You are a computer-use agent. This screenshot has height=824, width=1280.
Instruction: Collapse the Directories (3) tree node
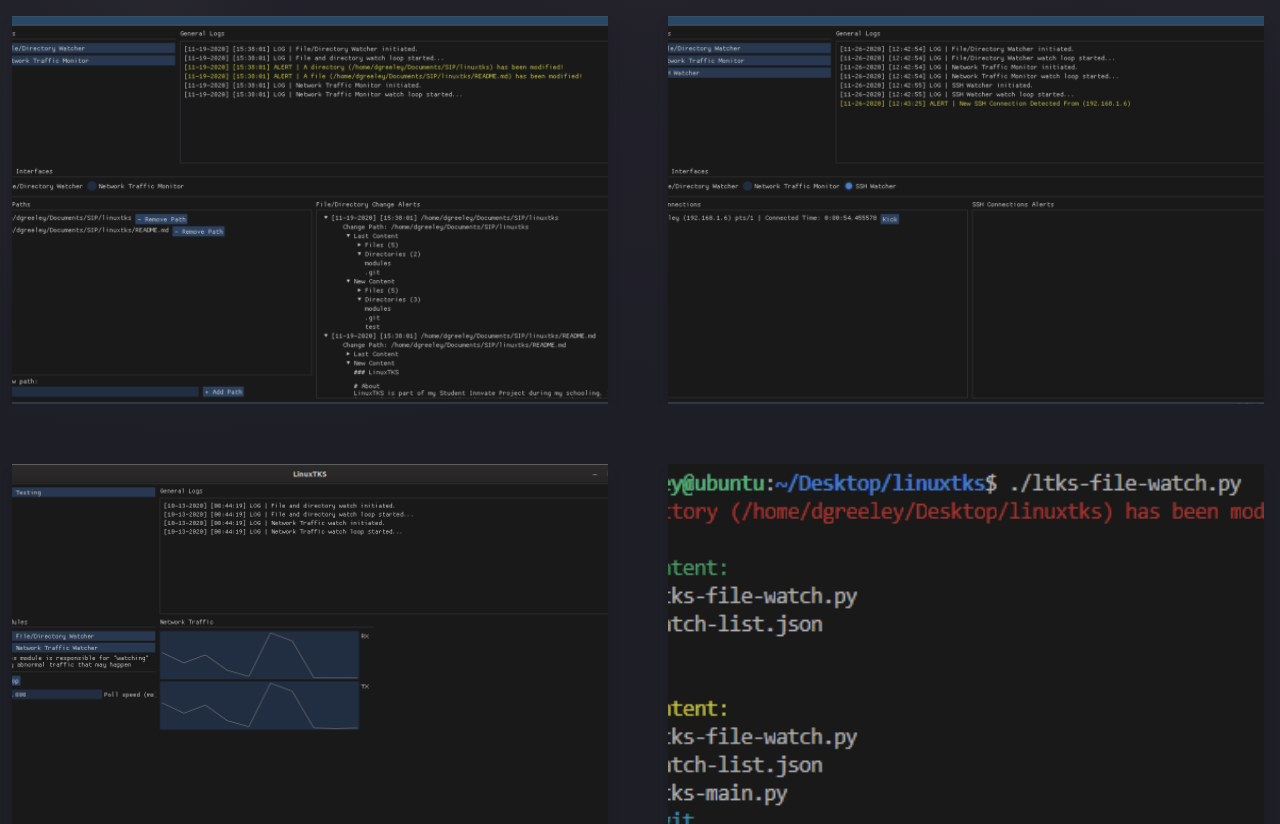(x=360, y=299)
